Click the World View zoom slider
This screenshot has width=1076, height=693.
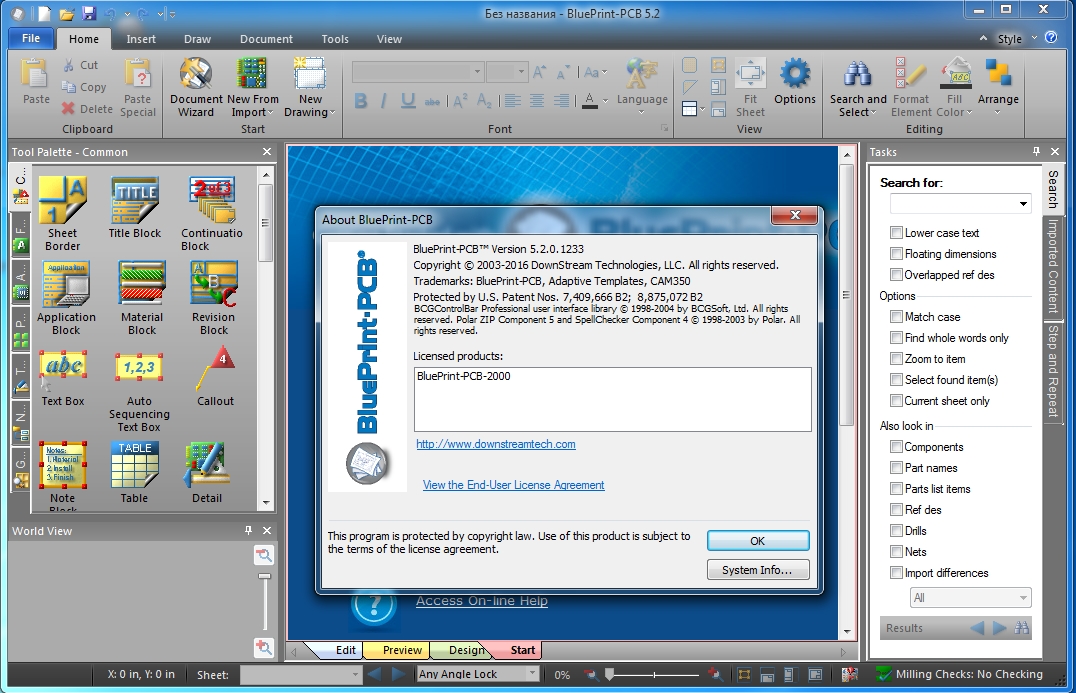264,576
